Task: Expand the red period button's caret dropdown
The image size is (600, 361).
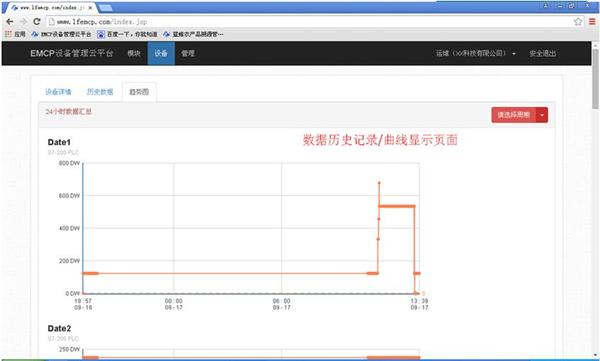Action: (542, 115)
